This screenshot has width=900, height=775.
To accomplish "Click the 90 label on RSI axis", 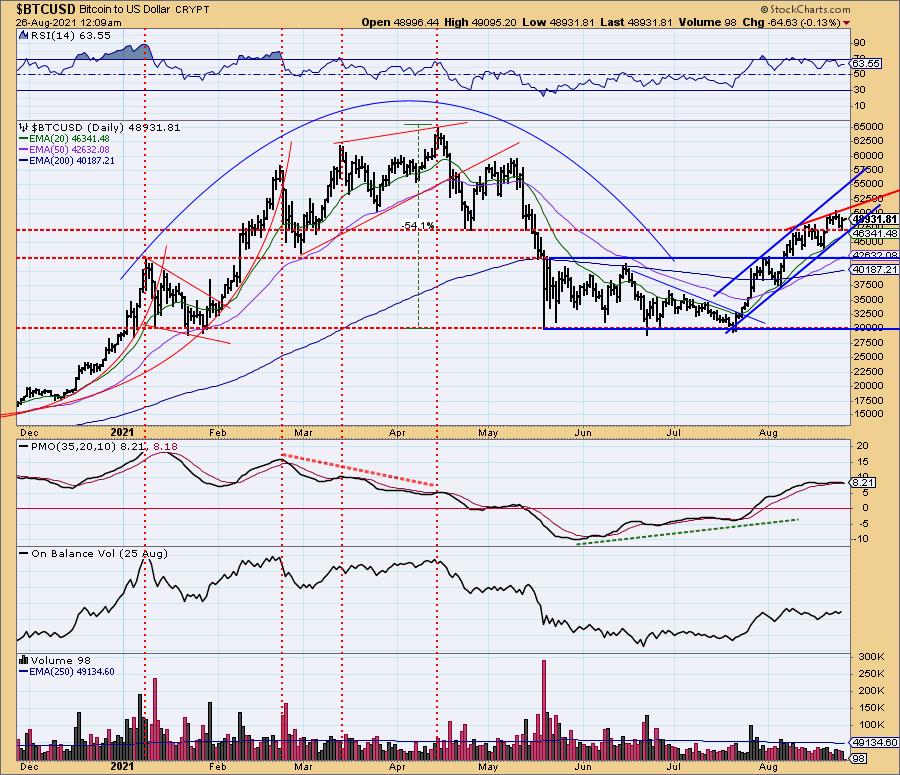I will pos(860,42).
